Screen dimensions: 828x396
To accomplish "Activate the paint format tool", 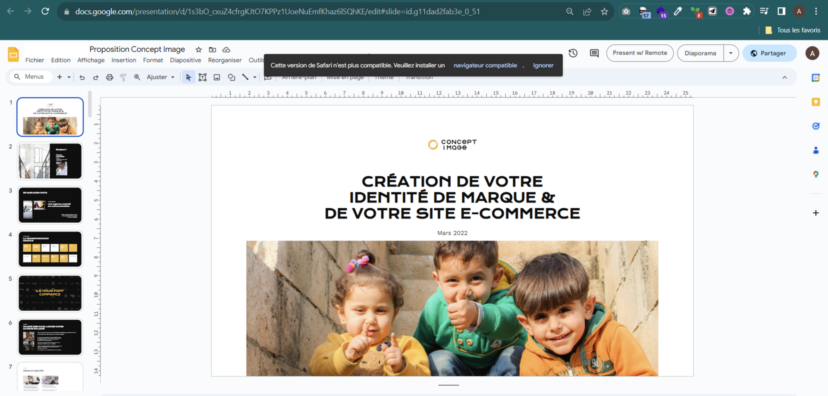I will pos(123,77).
